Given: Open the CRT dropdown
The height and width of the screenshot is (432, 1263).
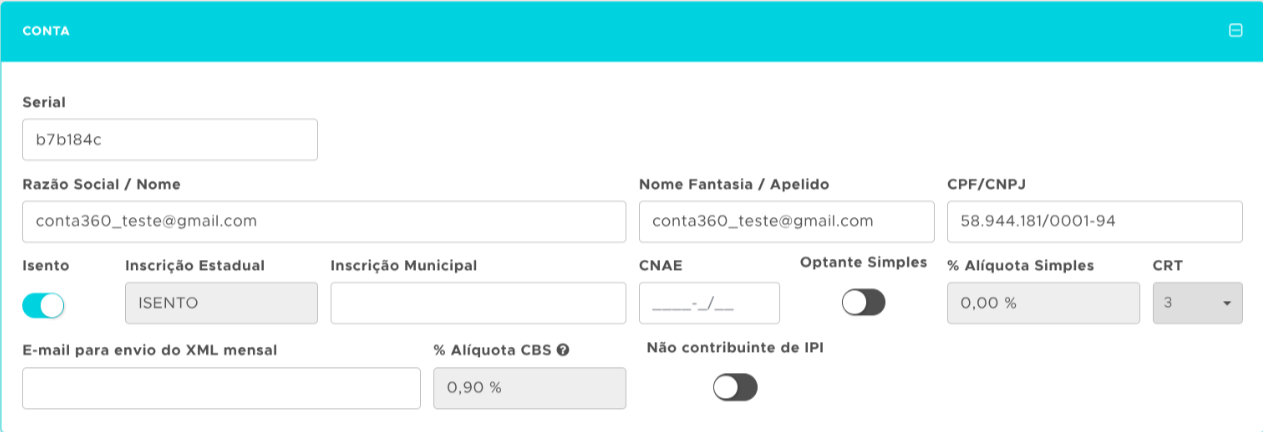Looking at the screenshot, I should coord(1197,303).
